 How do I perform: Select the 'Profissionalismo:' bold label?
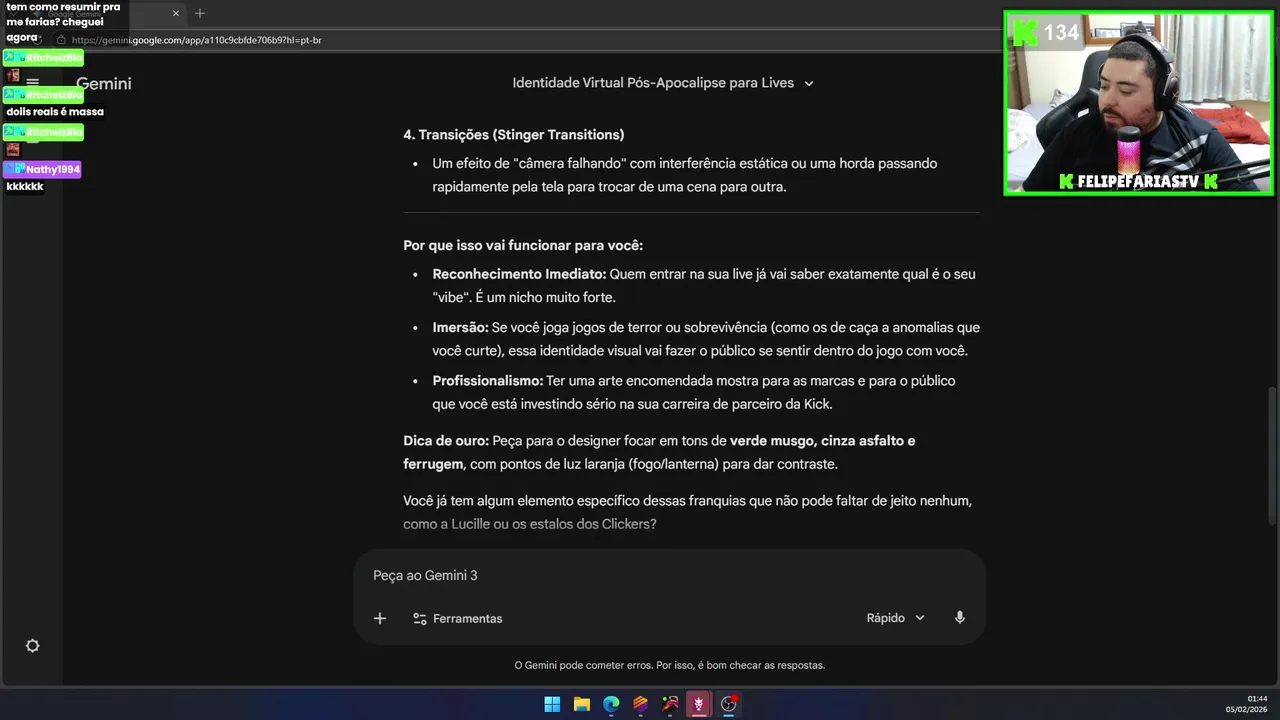point(488,381)
